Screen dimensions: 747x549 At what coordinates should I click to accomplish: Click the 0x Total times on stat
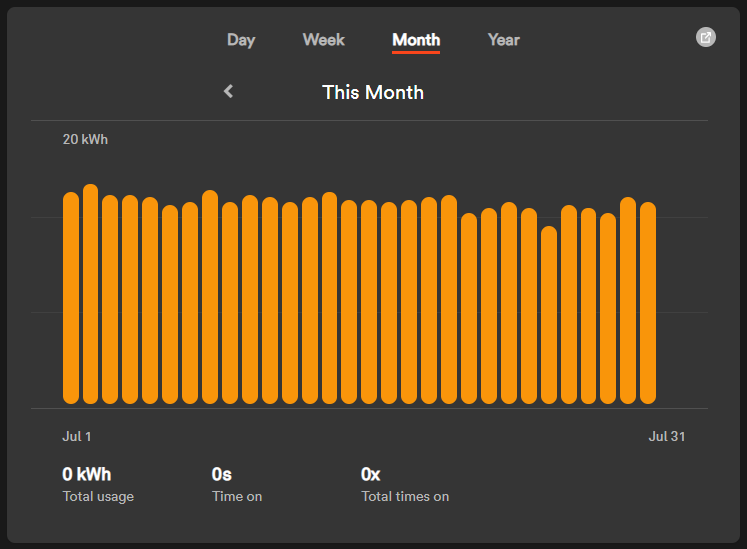[405, 484]
